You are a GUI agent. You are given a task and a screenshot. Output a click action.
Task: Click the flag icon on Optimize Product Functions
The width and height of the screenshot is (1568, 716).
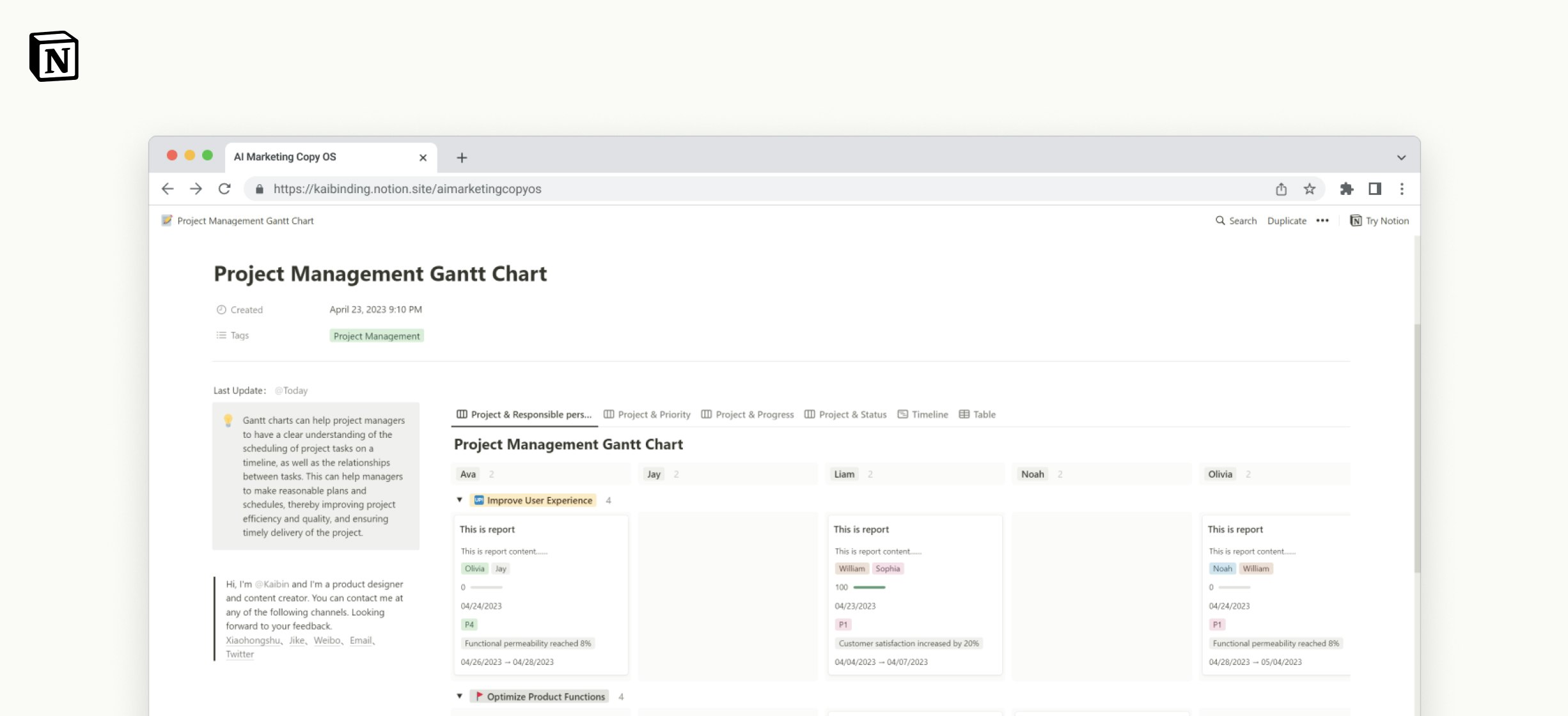pyautogui.click(x=479, y=696)
